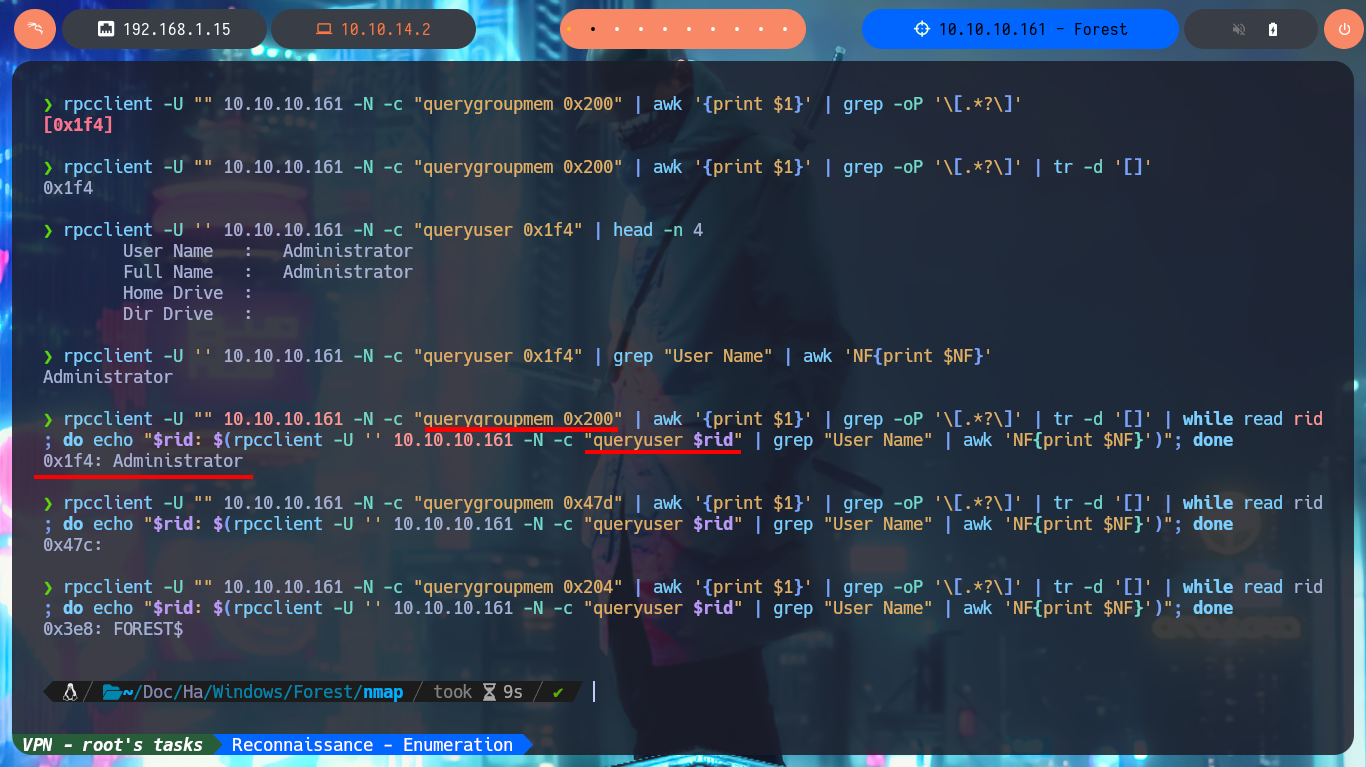Screen dimensions: 1366x767
Task: Click the battery status icon
Action: tap(1273, 29)
